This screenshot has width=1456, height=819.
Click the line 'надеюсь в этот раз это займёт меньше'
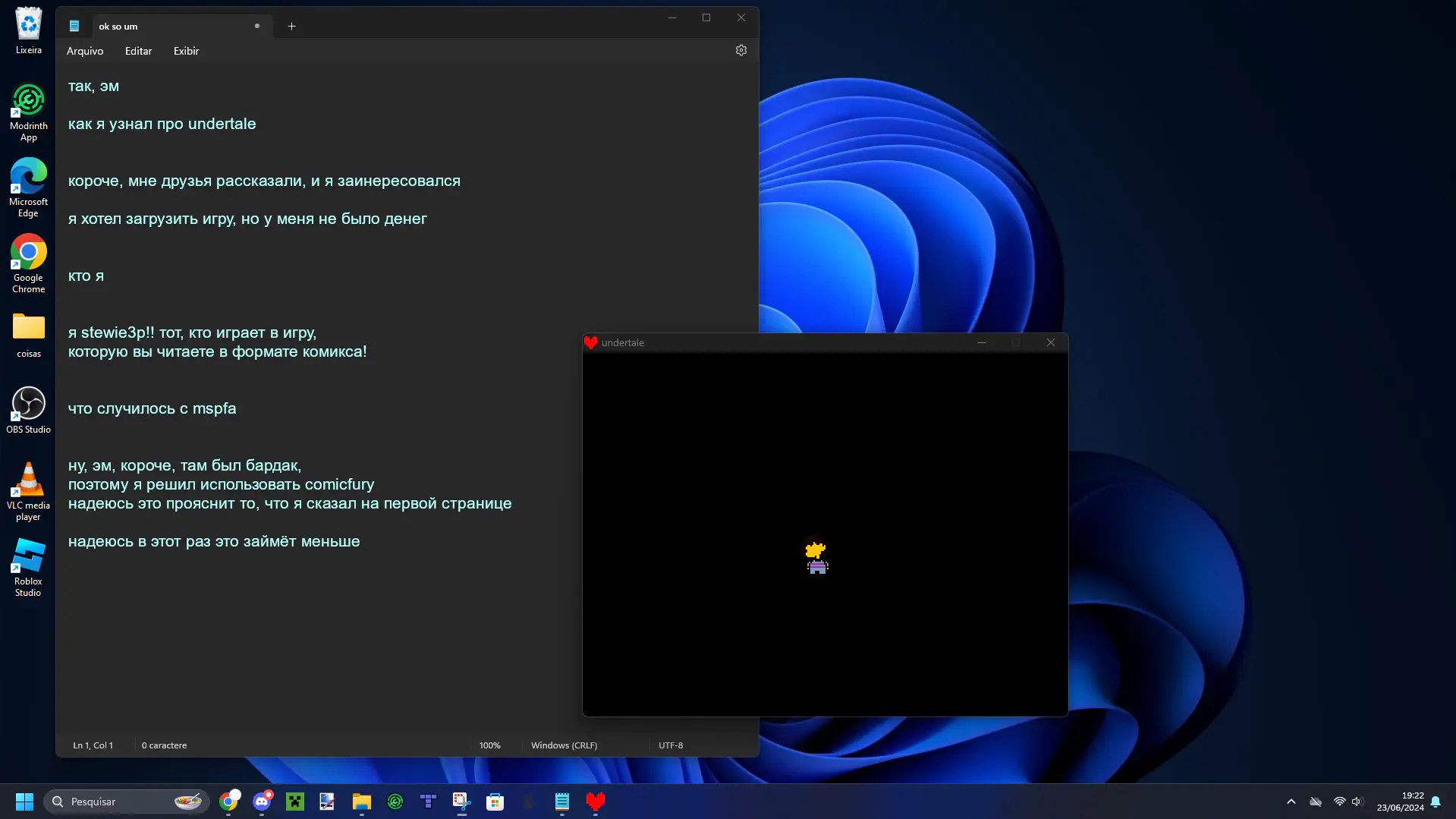(x=214, y=541)
